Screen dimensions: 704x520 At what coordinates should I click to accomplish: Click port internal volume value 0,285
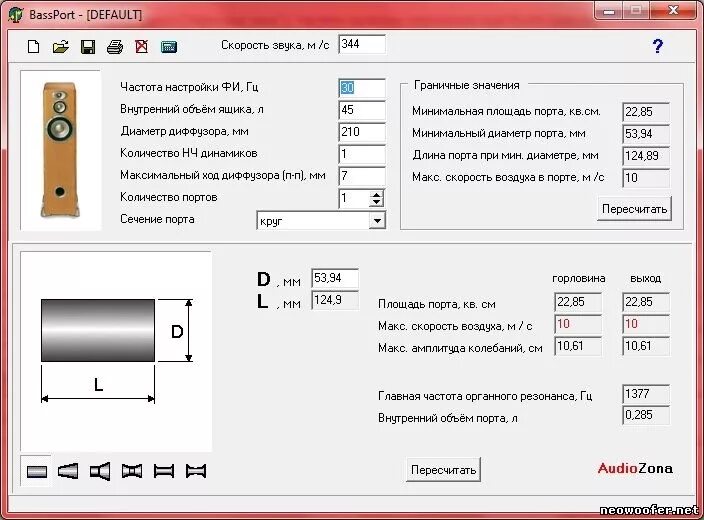(x=646, y=415)
